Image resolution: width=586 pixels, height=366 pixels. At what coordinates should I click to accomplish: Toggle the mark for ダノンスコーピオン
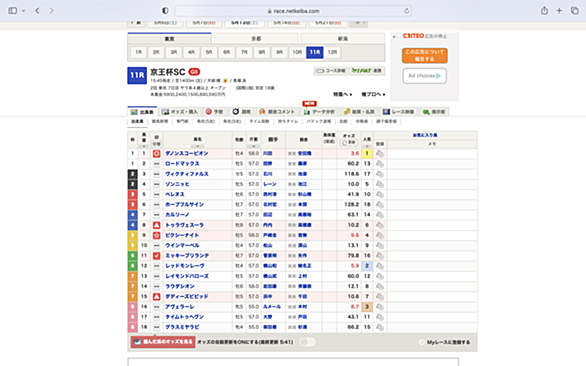tap(157, 154)
